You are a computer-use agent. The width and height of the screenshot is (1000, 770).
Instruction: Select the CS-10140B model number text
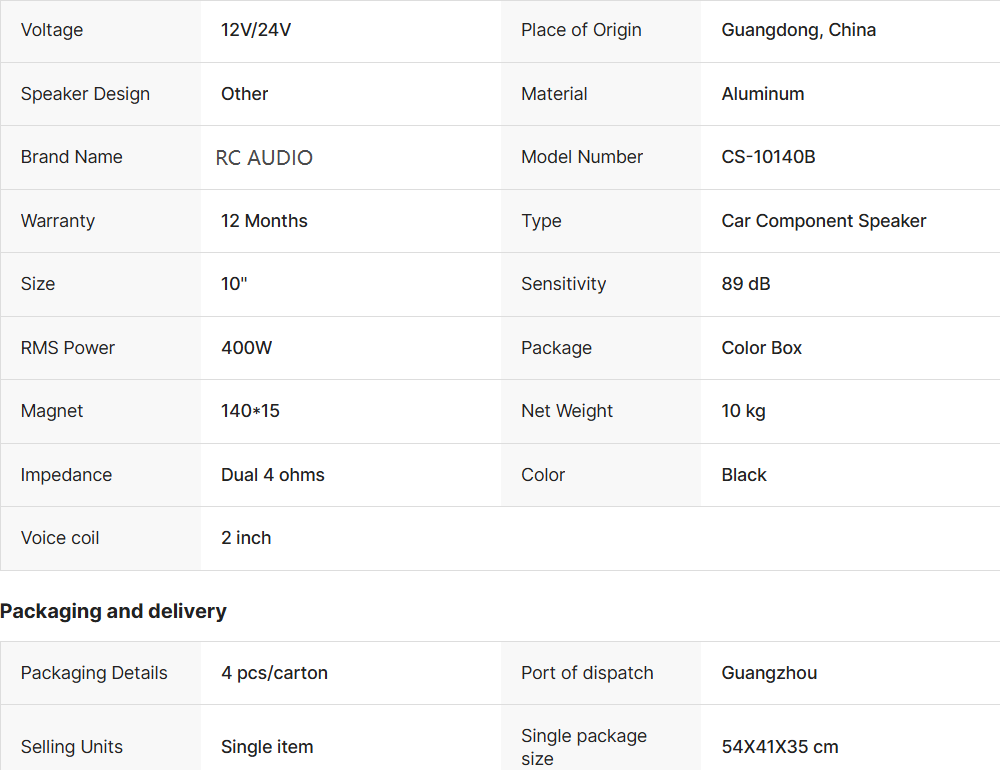click(x=768, y=157)
